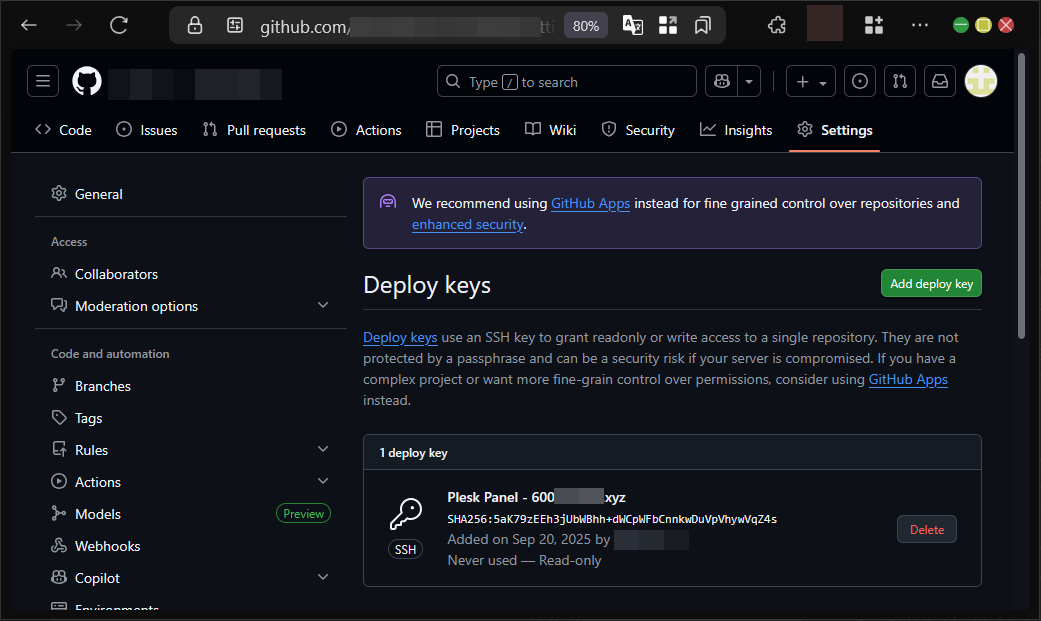
Task: Switch to the Insights tab
Action: [x=736, y=130]
